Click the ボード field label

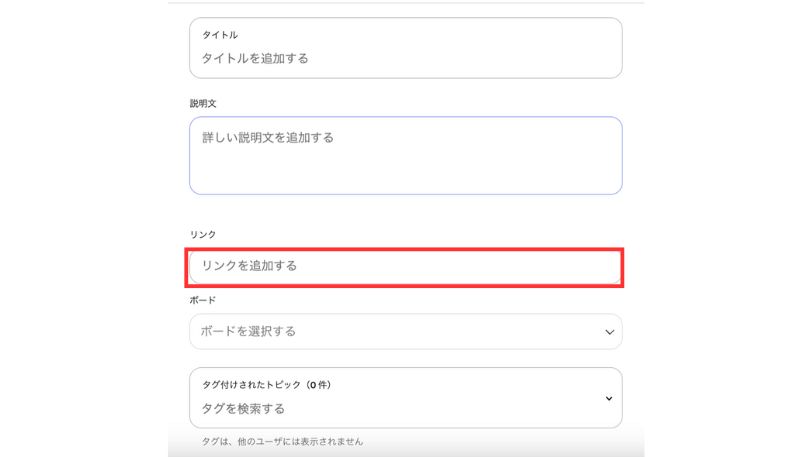[x=203, y=300]
